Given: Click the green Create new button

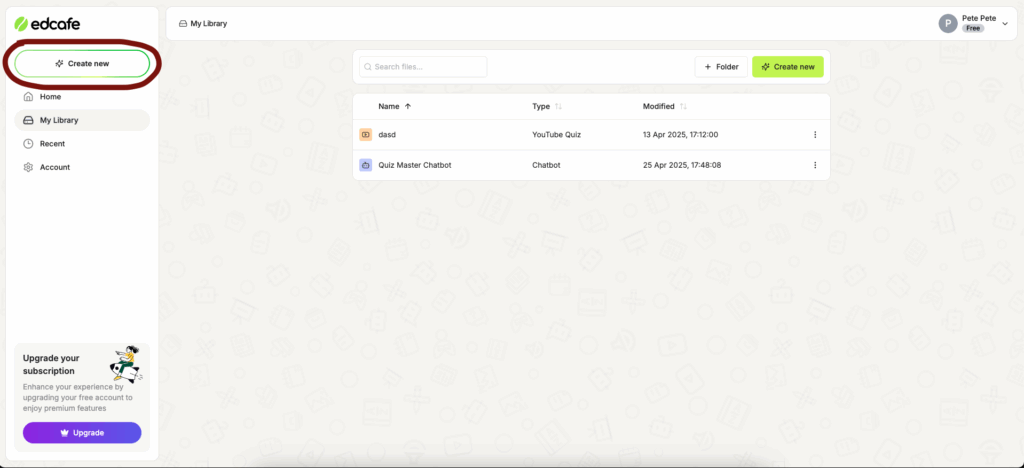Looking at the screenshot, I should [788, 67].
